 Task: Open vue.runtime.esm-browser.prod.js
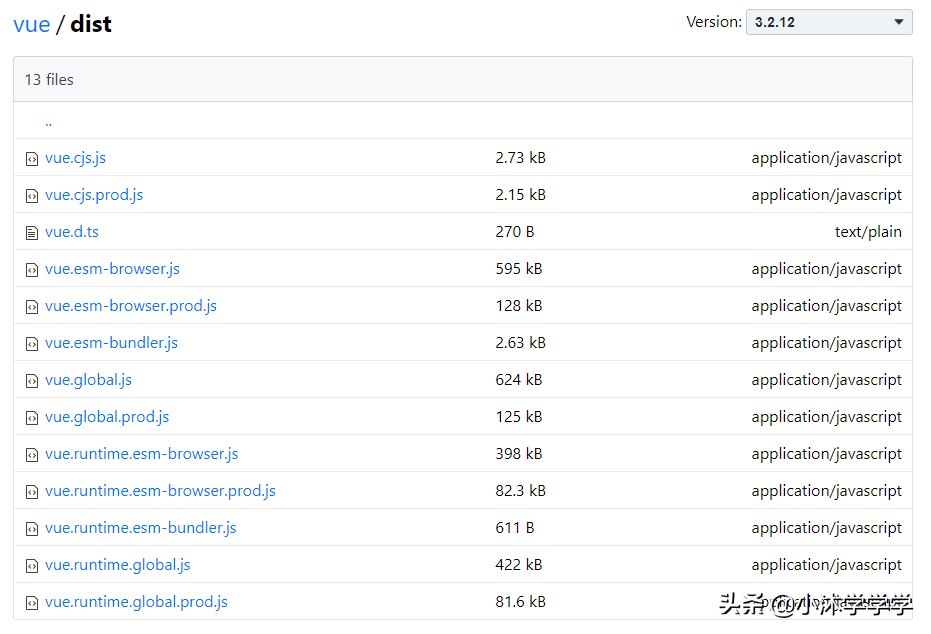click(x=160, y=490)
